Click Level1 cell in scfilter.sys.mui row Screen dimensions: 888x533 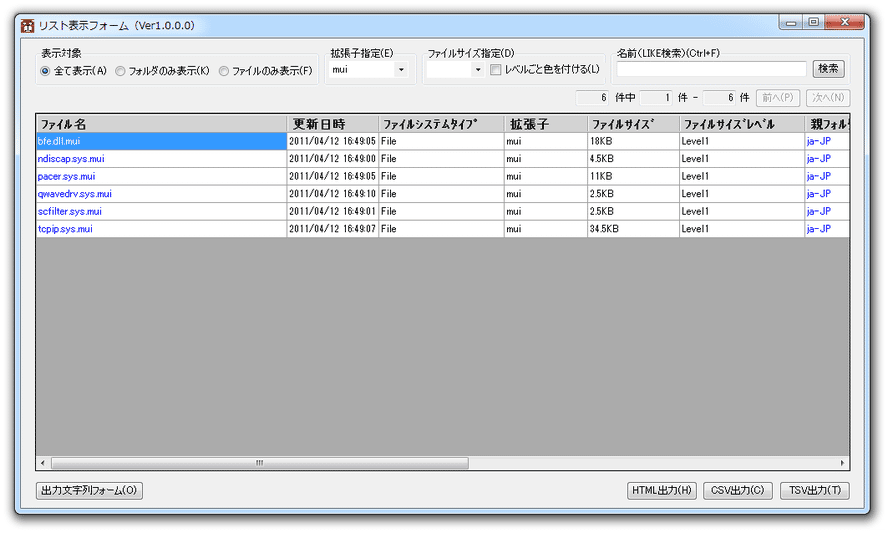pyautogui.click(x=741, y=211)
